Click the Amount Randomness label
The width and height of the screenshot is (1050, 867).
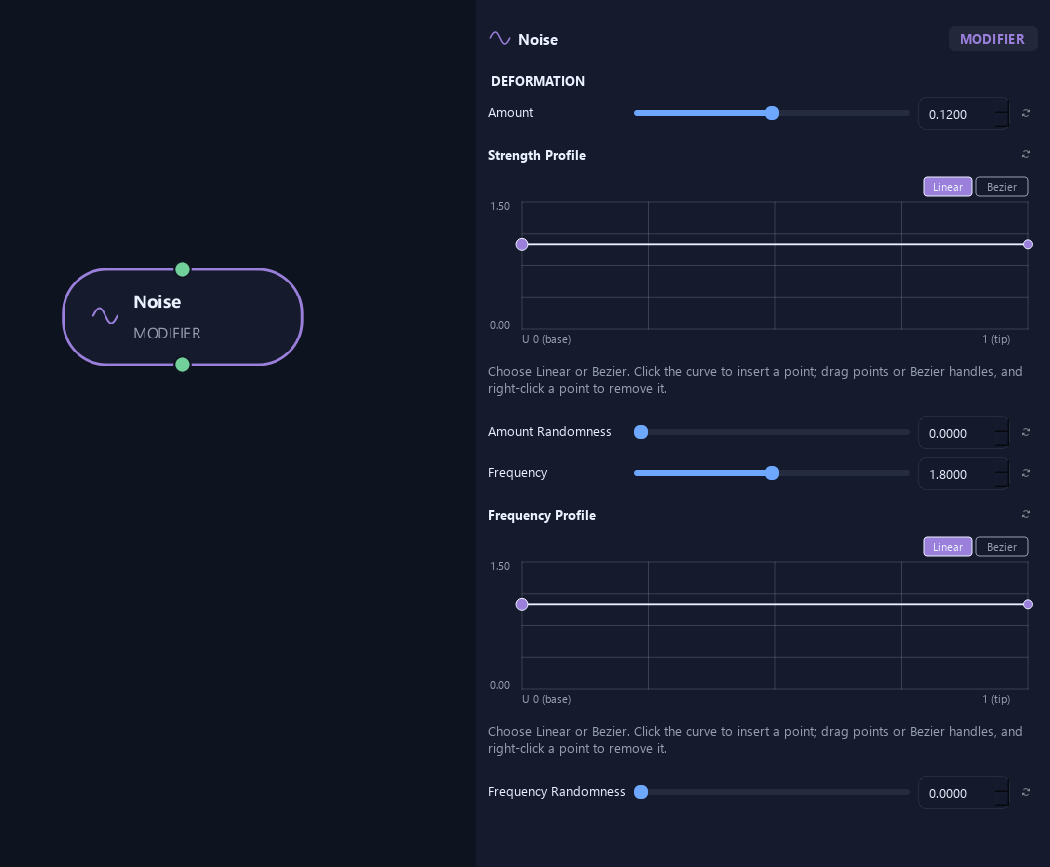click(x=550, y=432)
